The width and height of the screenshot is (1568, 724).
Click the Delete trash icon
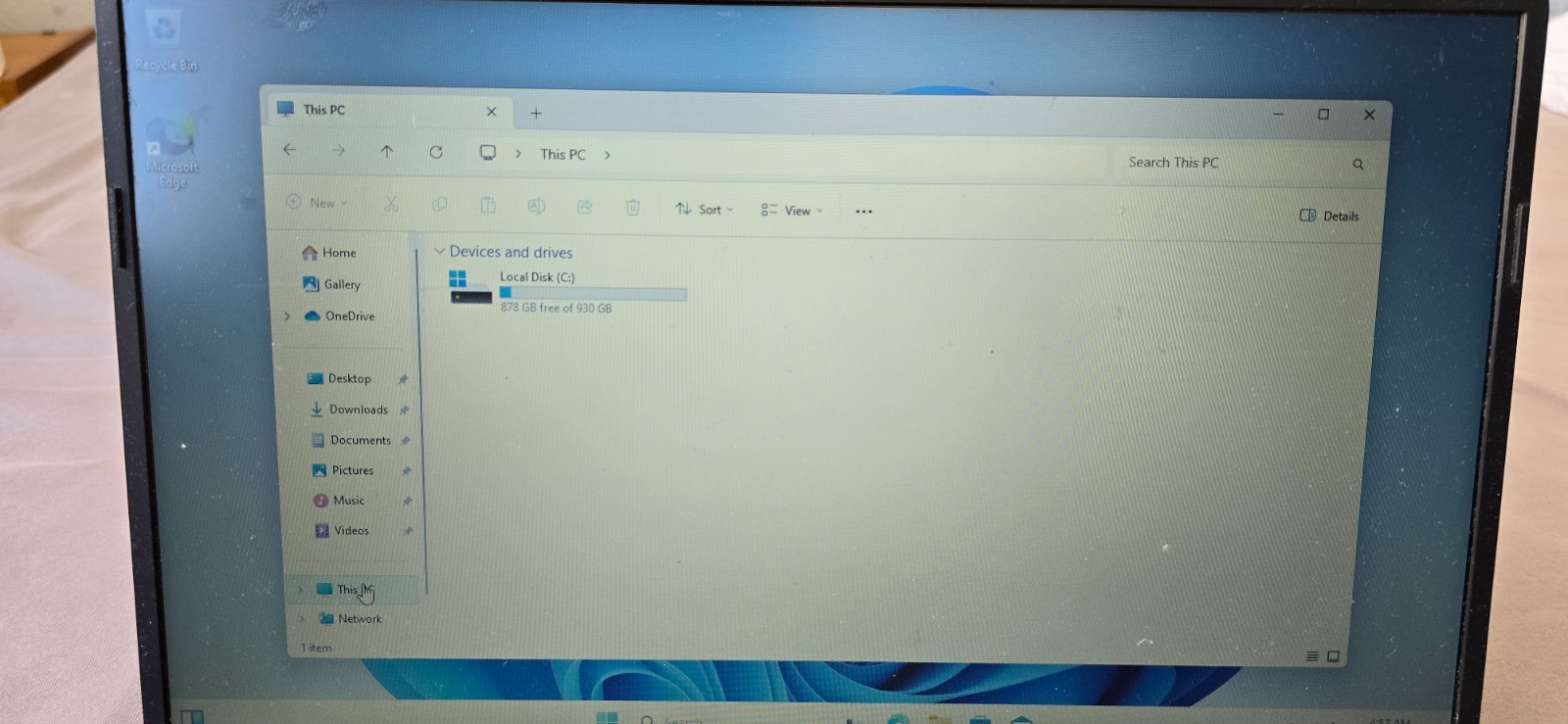pyautogui.click(x=633, y=207)
